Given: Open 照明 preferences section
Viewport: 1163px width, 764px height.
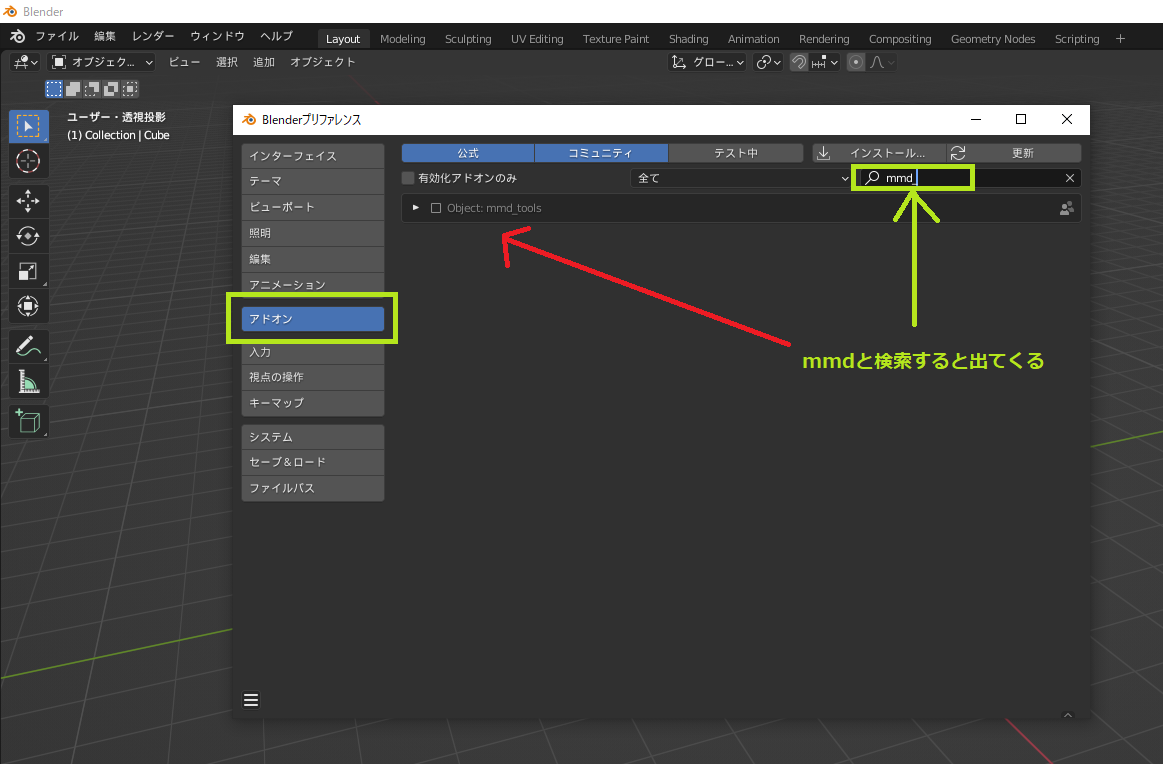Looking at the screenshot, I should point(312,233).
